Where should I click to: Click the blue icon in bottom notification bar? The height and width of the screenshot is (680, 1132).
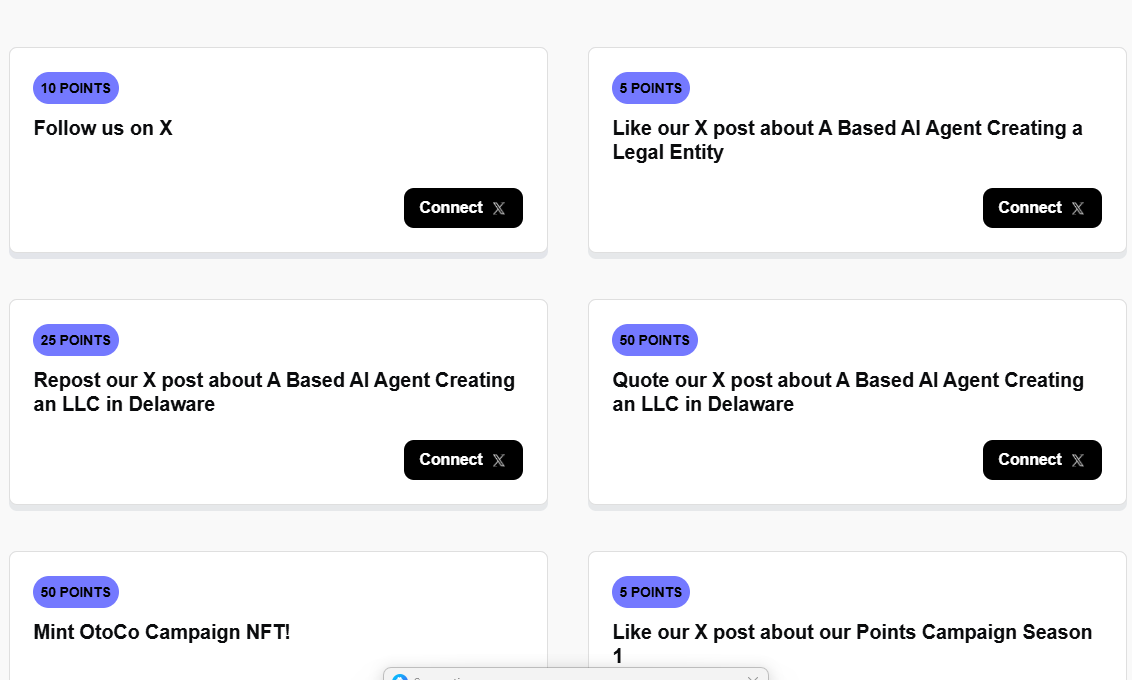pyautogui.click(x=400, y=678)
